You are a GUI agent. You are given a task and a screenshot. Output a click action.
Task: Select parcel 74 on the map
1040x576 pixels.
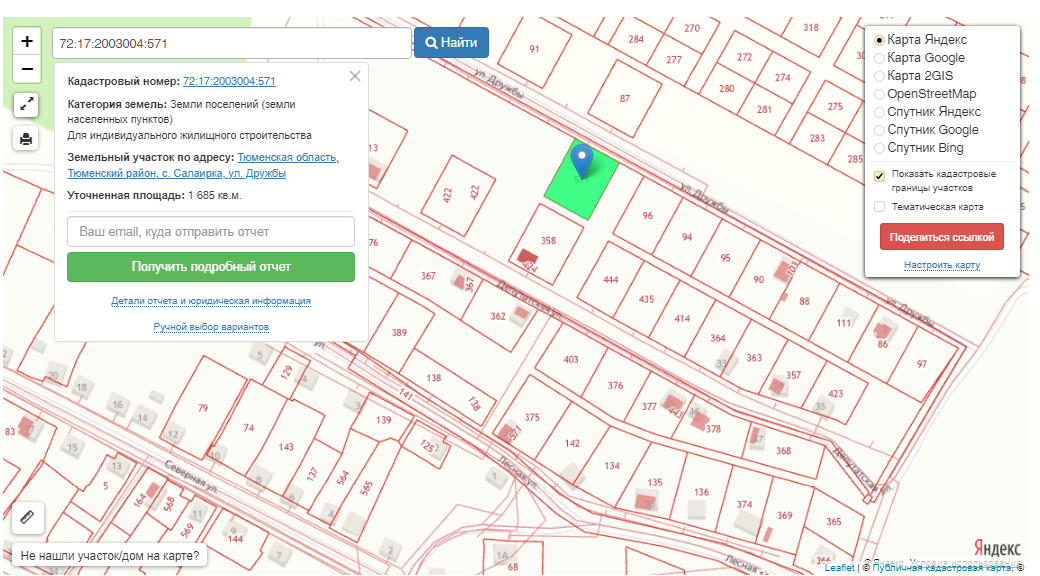pos(248,427)
